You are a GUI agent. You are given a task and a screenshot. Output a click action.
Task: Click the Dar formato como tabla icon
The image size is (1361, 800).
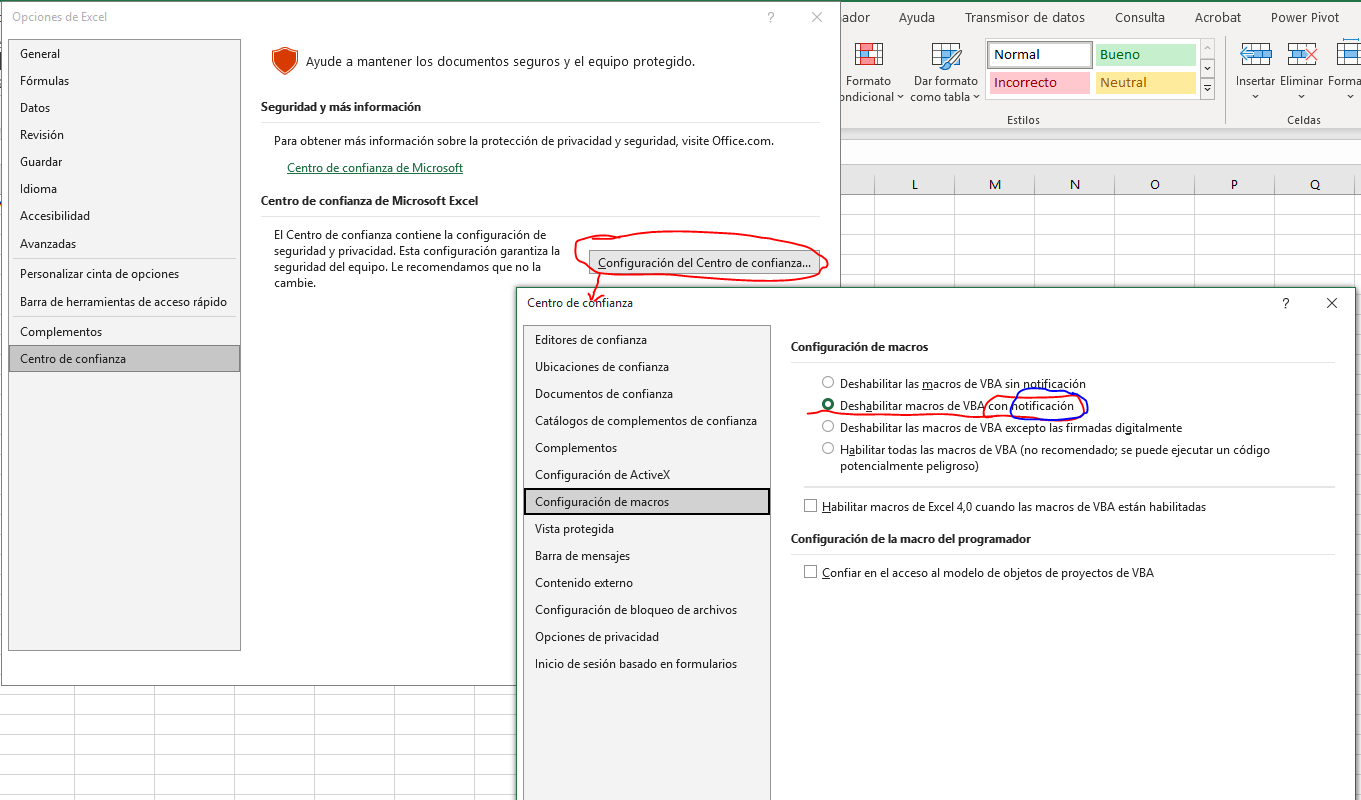(x=945, y=55)
